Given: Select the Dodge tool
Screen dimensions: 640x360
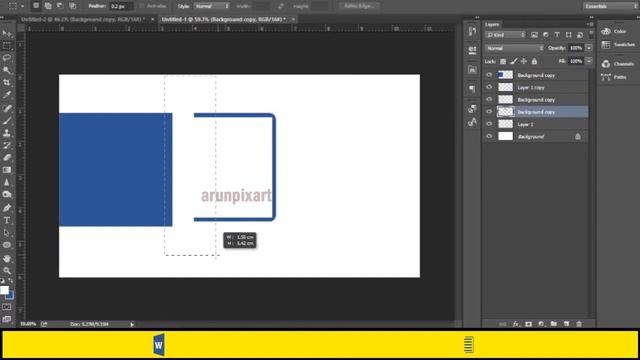Looking at the screenshot, I should (x=7, y=195).
